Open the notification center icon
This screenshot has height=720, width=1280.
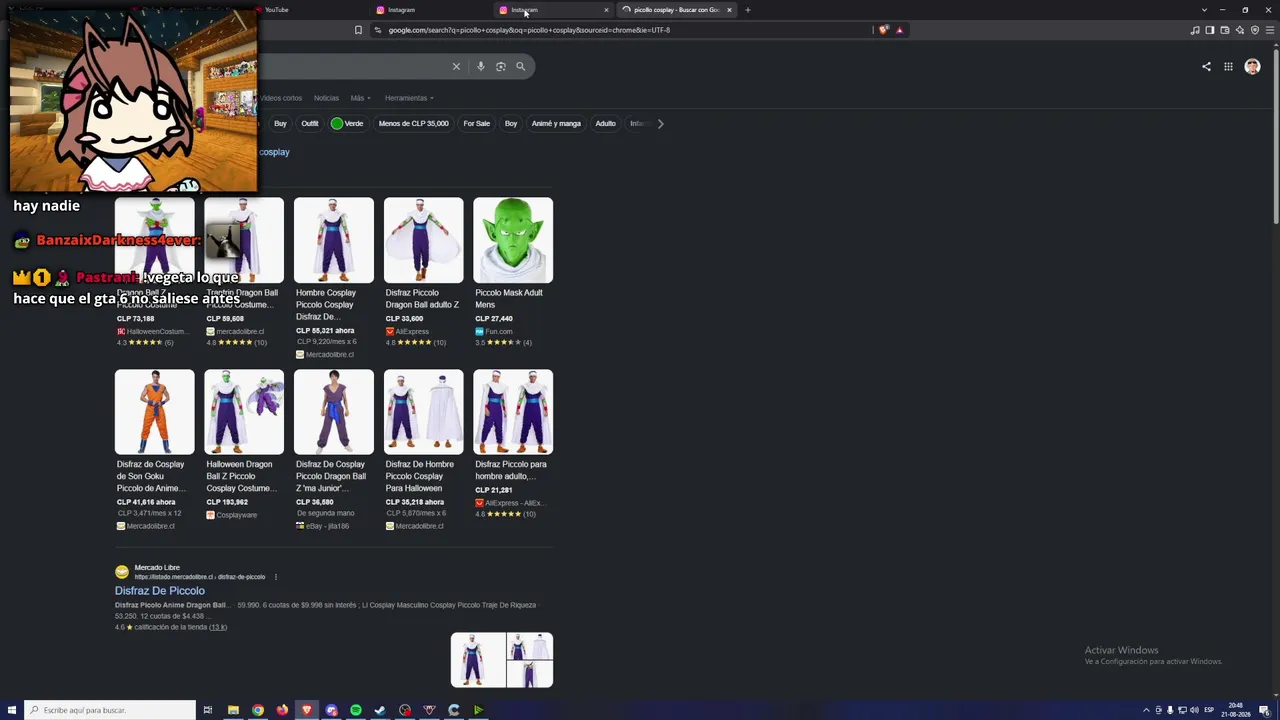tap(1264, 710)
